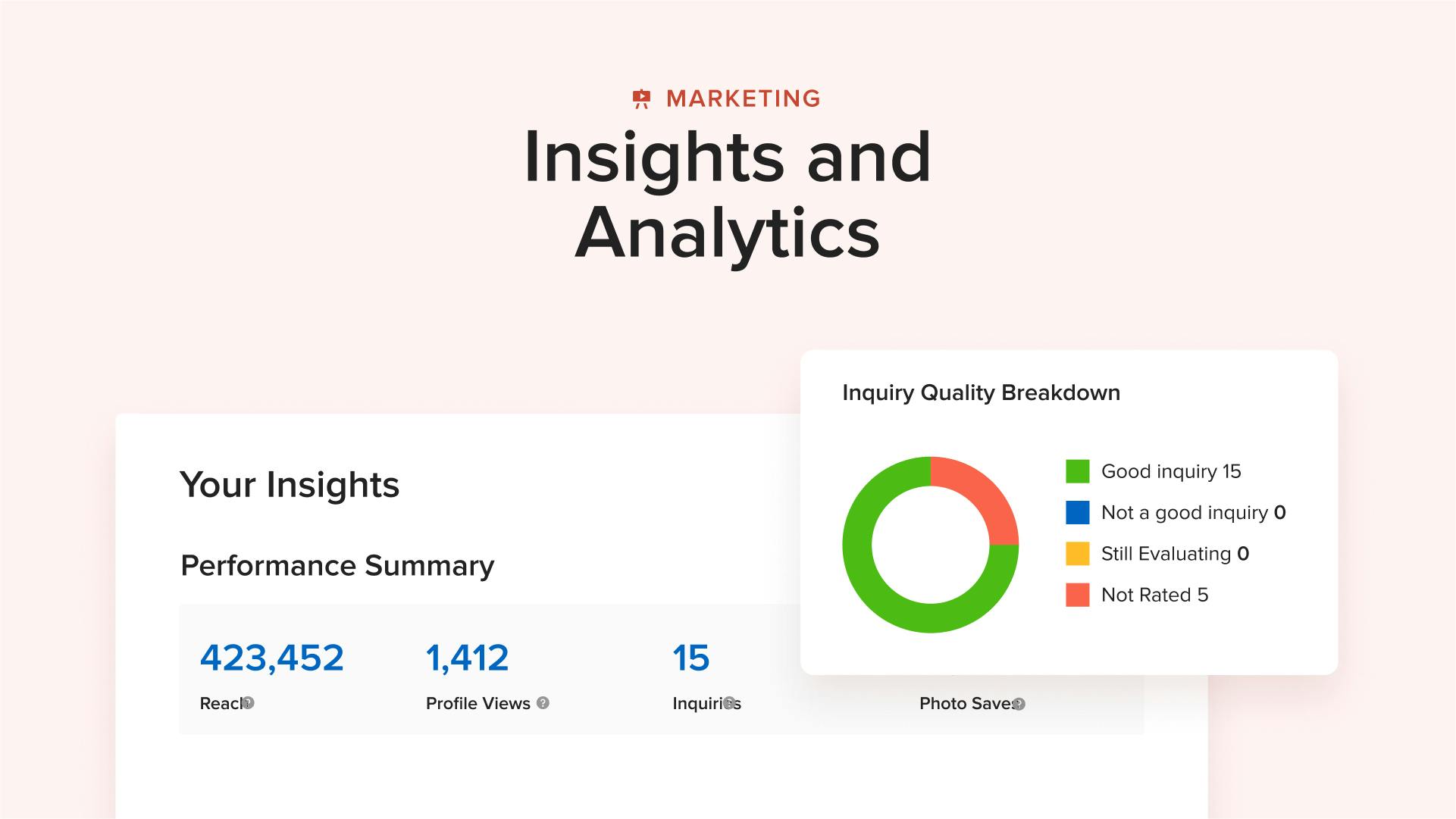Image resolution: width=1456 pixels, height=819 pixels.
Task: Click the red Not Rated legend swatch
Action: point(1078,595)
